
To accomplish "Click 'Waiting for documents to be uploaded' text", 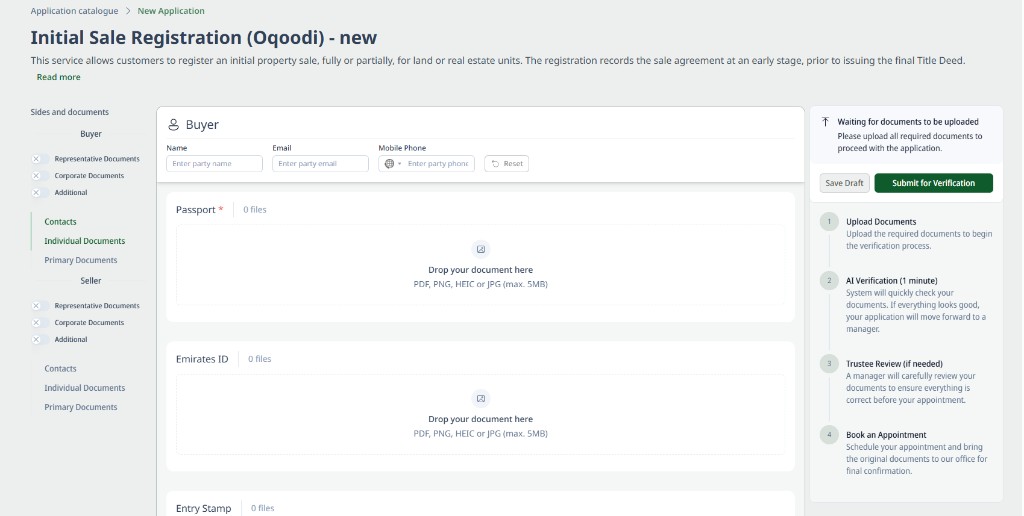I will coord(908,122).
